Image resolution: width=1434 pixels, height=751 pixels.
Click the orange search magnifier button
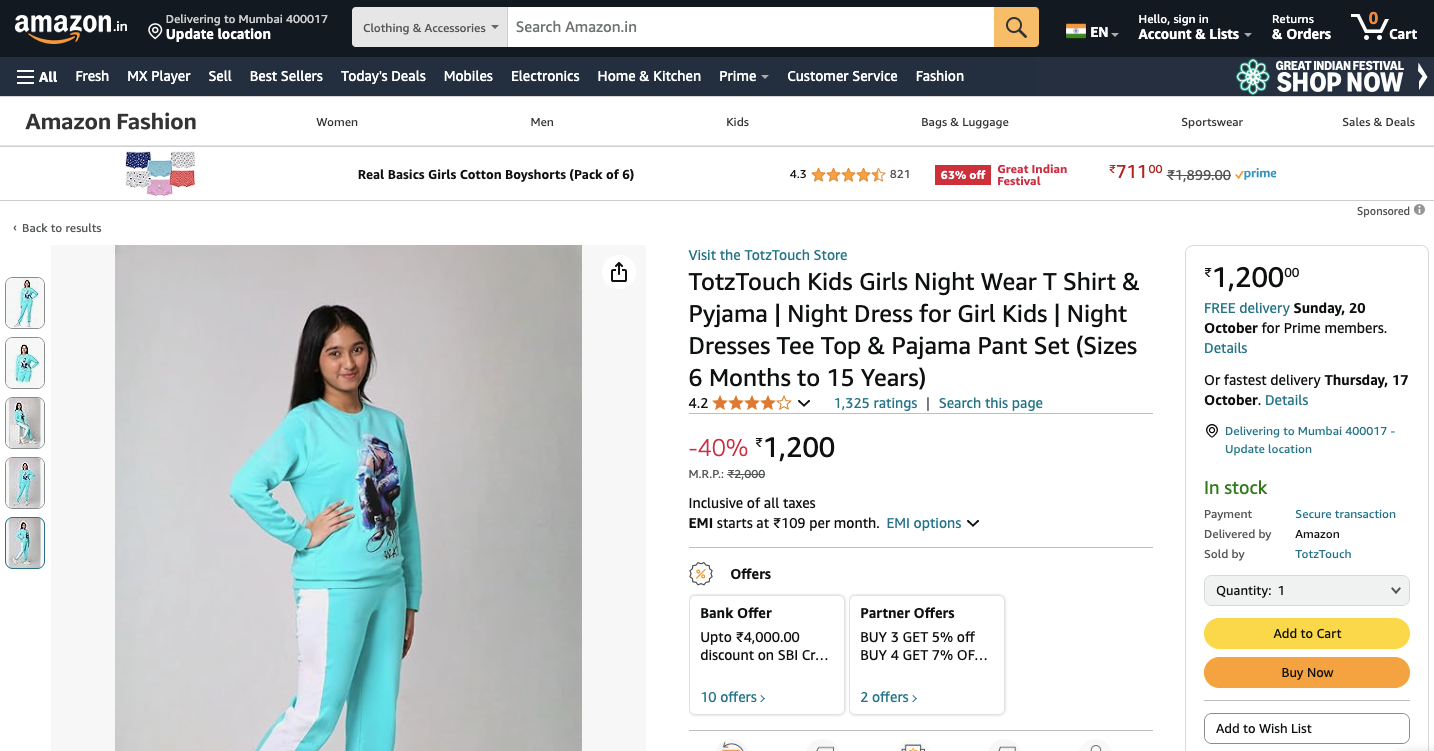click(1016, 27)
